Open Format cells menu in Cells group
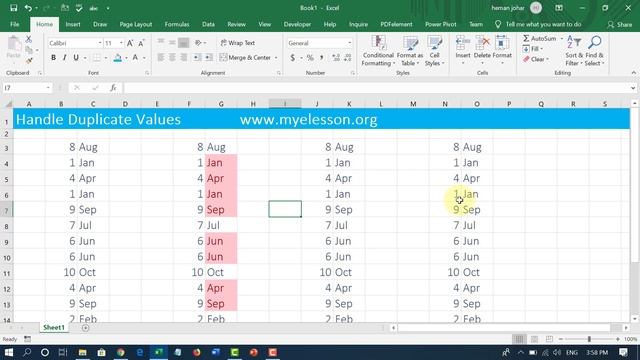 (502, 50)
